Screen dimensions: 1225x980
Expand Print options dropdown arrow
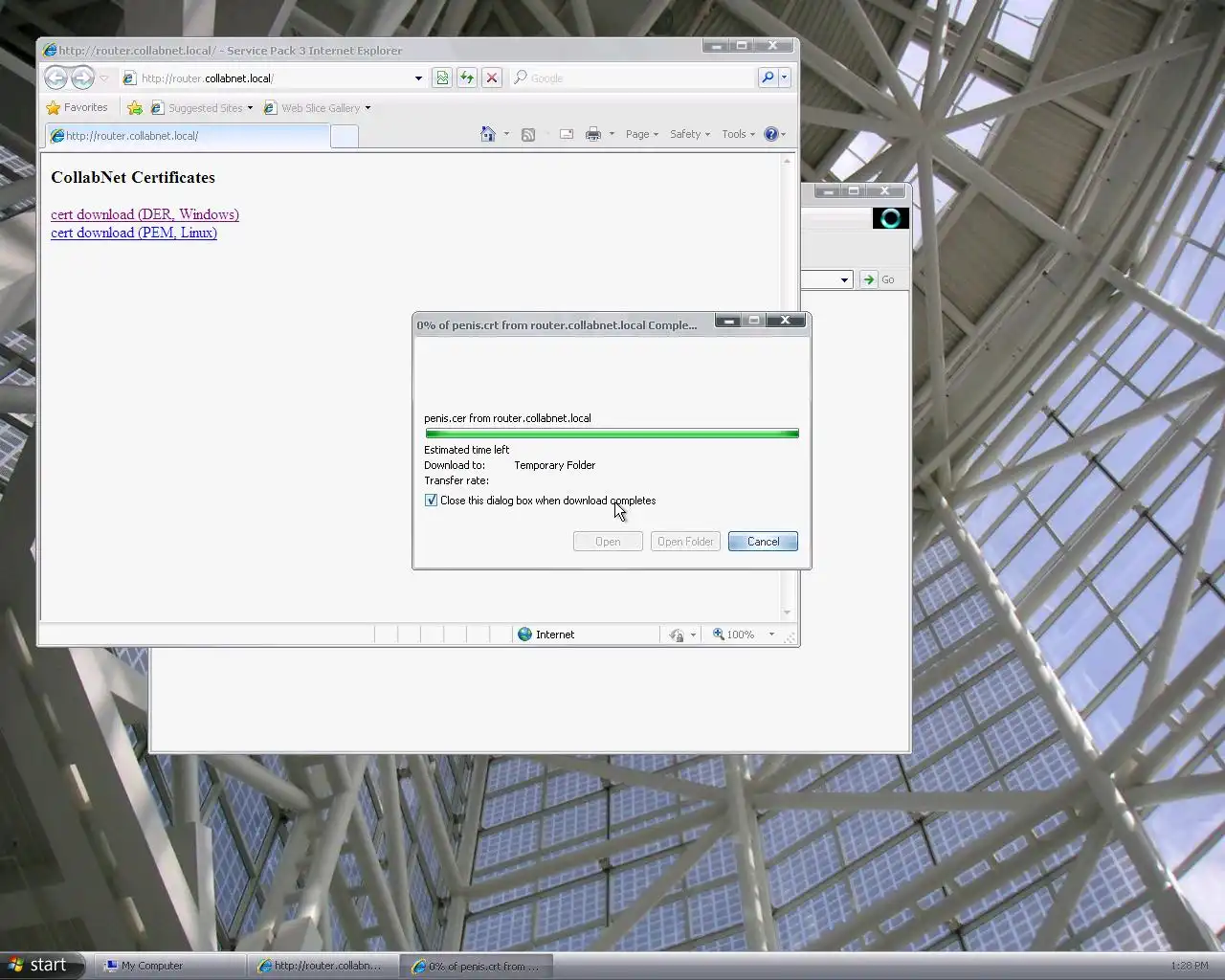click(612, 135)
